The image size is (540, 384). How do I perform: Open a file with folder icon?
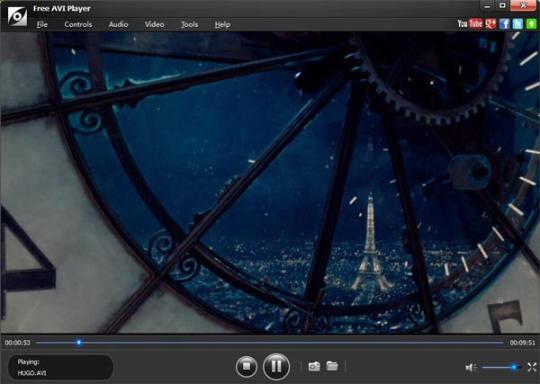[332, 366]
